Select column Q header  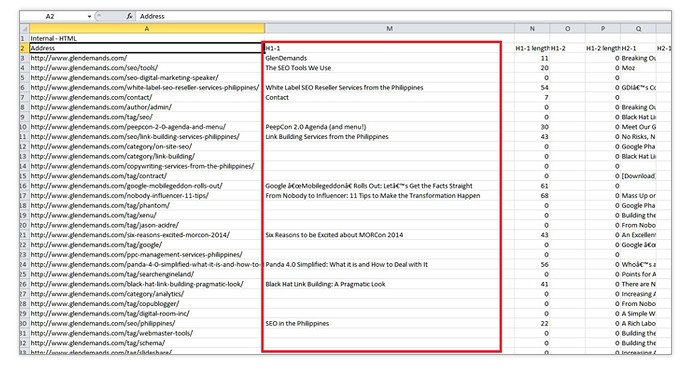pyautogui.click(x=638, y=29)
